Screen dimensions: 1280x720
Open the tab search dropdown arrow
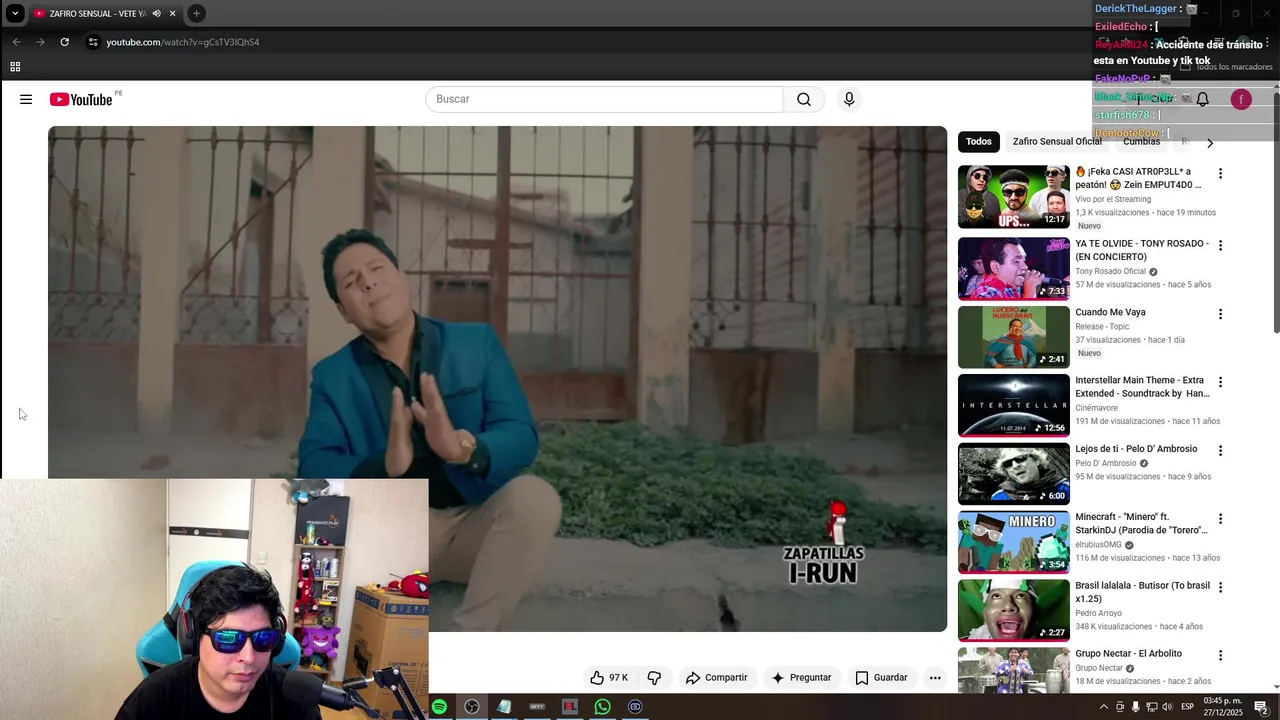tap(15, 13)
